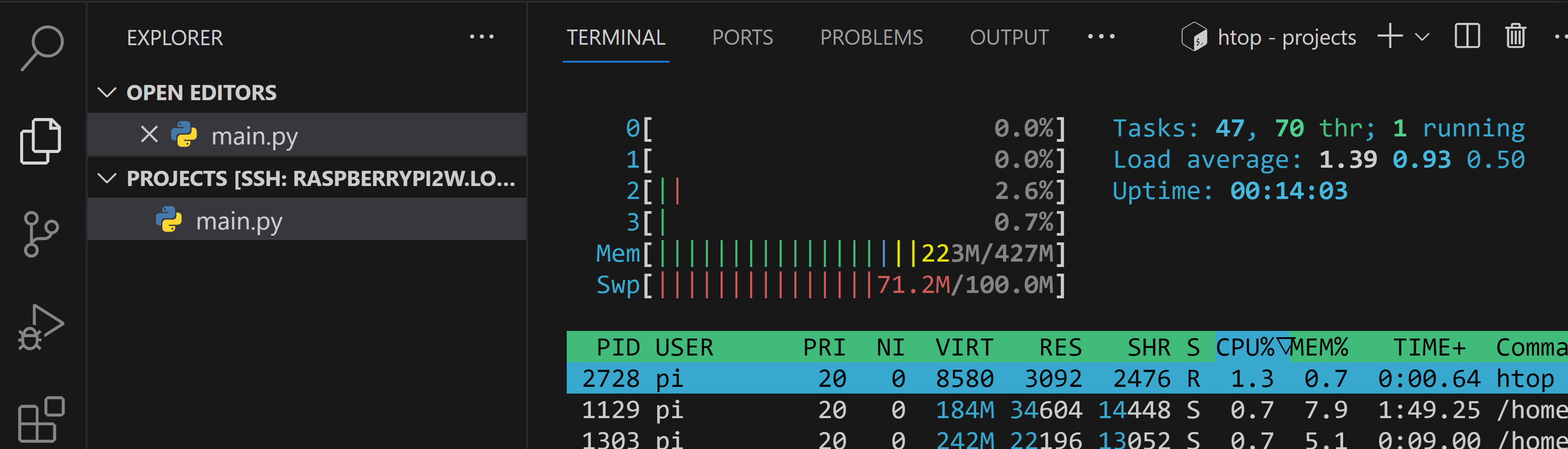The height and width of the screenshot is (449, 1568).
Task: Split the terminal pane
Action: pos(1467,36)
